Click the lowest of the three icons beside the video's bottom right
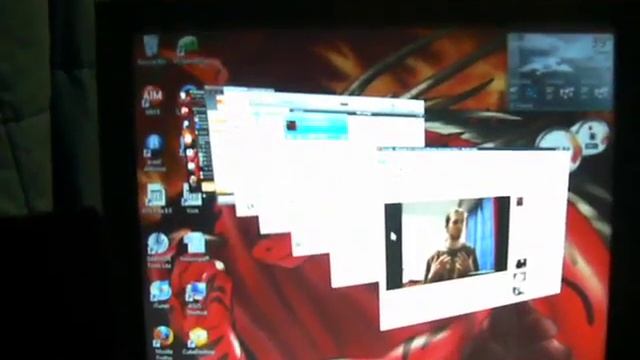The height and width of the screenshot is (360, 640). pyautogui.click(x=518, y=291)
